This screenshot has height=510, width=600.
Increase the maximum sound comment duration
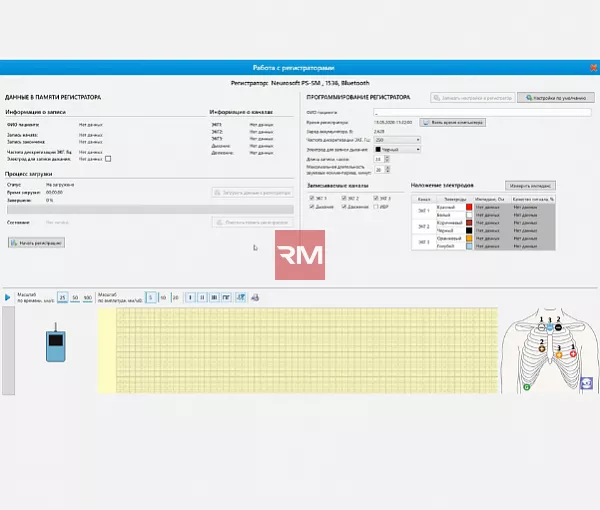click(x=388, y=167)
